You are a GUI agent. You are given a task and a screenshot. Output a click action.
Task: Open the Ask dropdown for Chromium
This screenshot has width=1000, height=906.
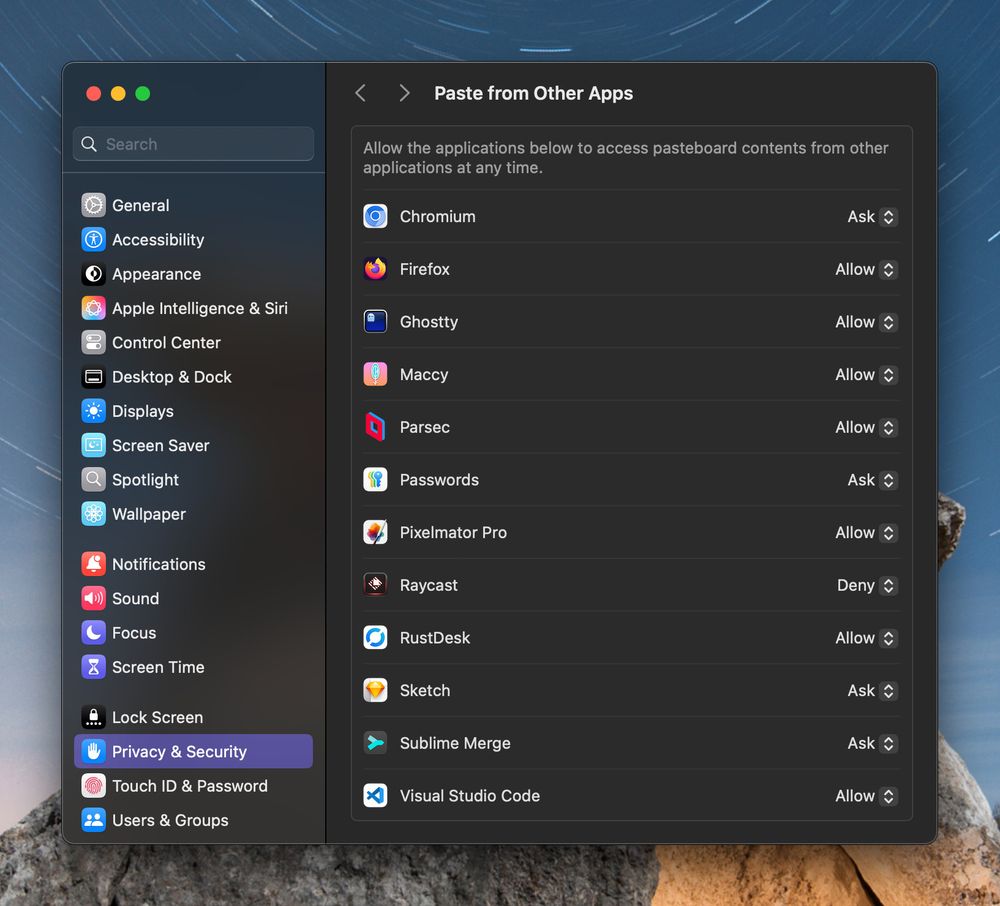click(870, 216)
